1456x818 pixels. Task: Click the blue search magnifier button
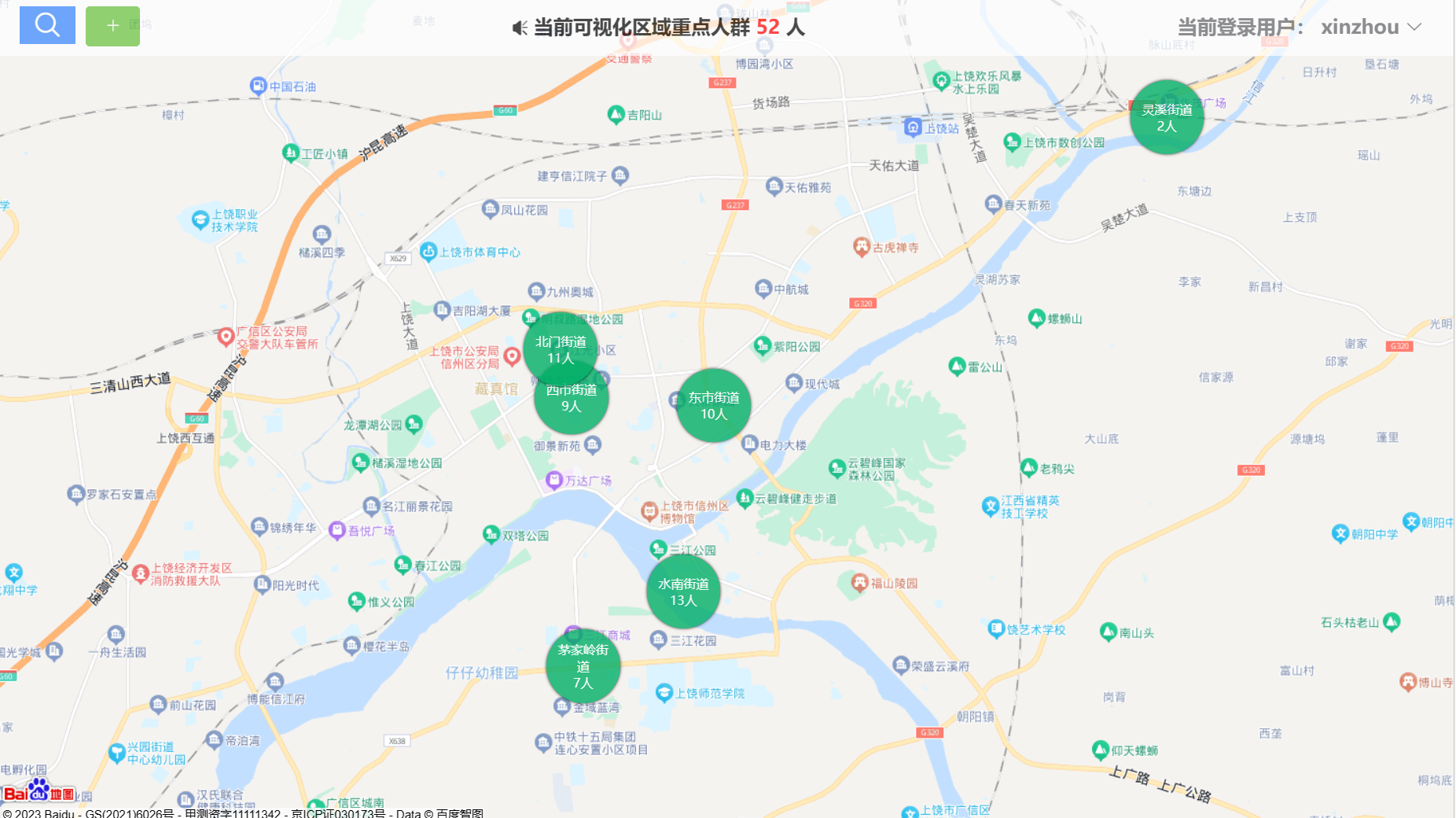pos(47,25)
